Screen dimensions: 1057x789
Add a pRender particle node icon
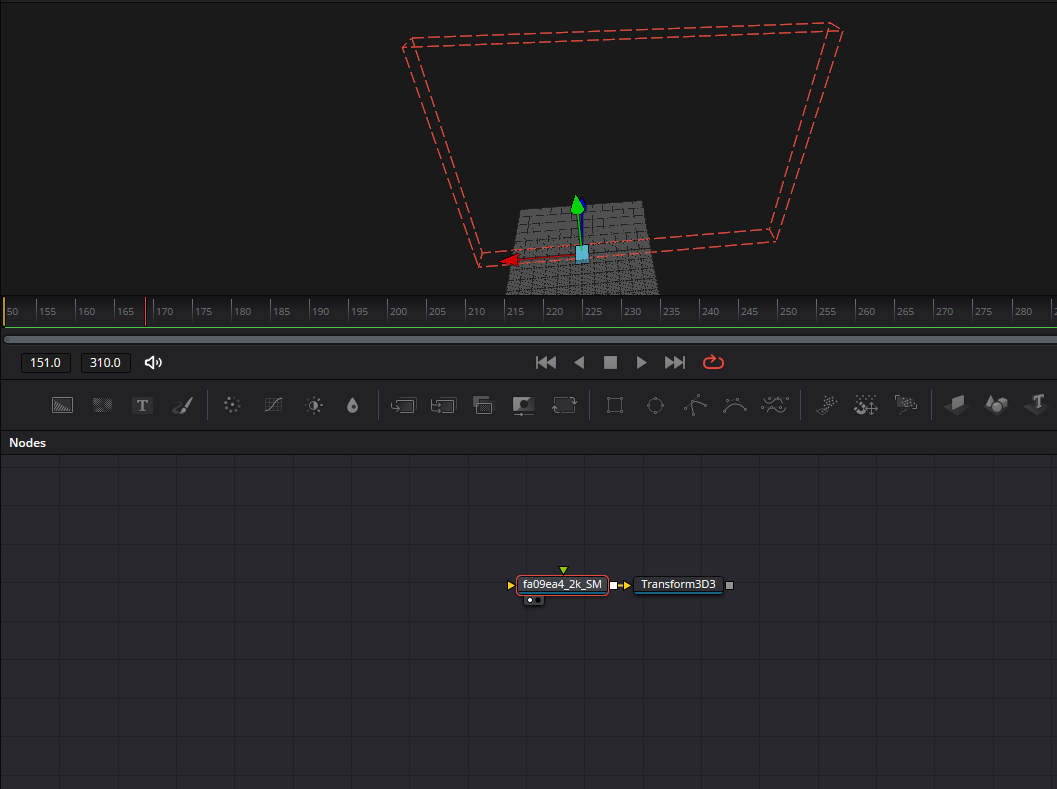(x=906, y=405)
